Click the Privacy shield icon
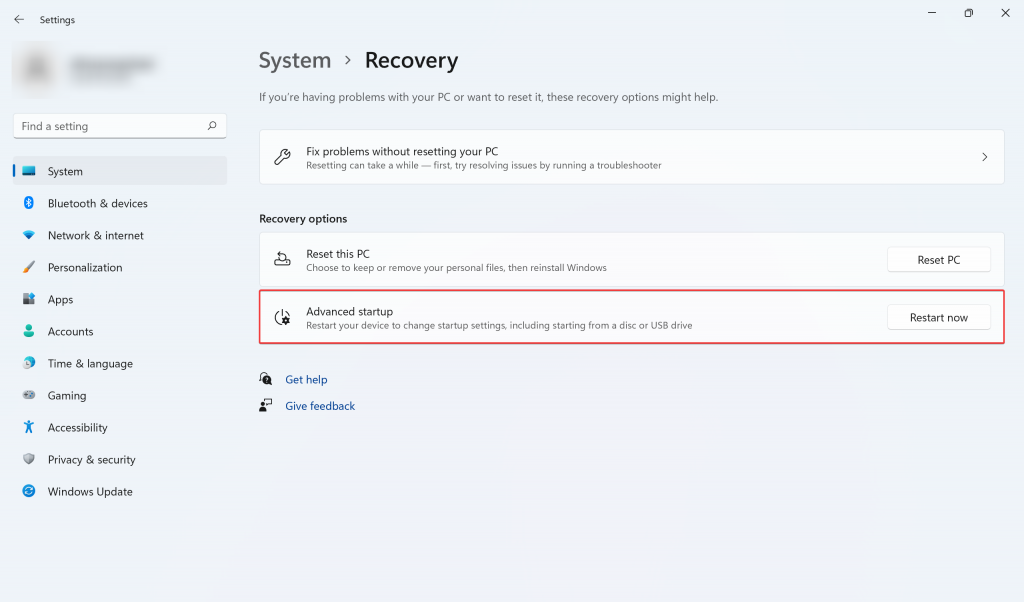1024x602 pixels. point(29,459)
